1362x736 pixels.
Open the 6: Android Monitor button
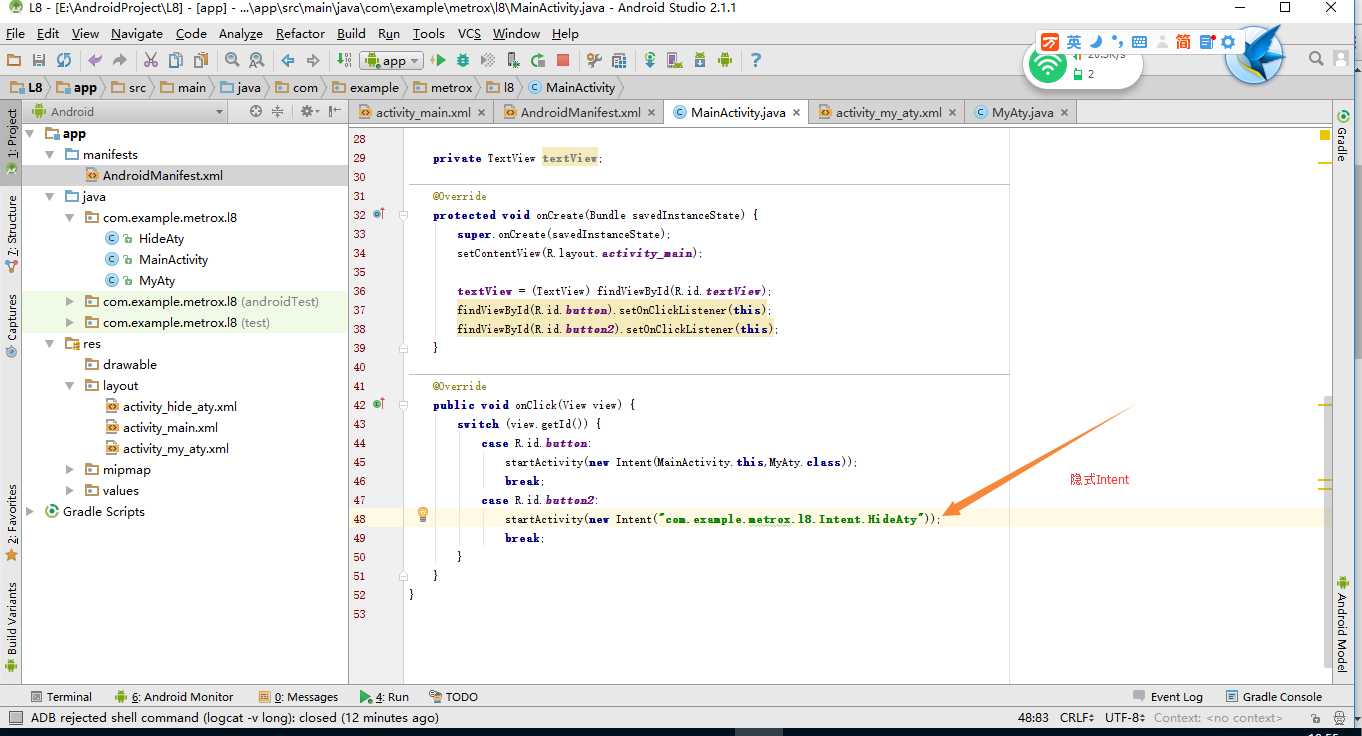point(174,697)
